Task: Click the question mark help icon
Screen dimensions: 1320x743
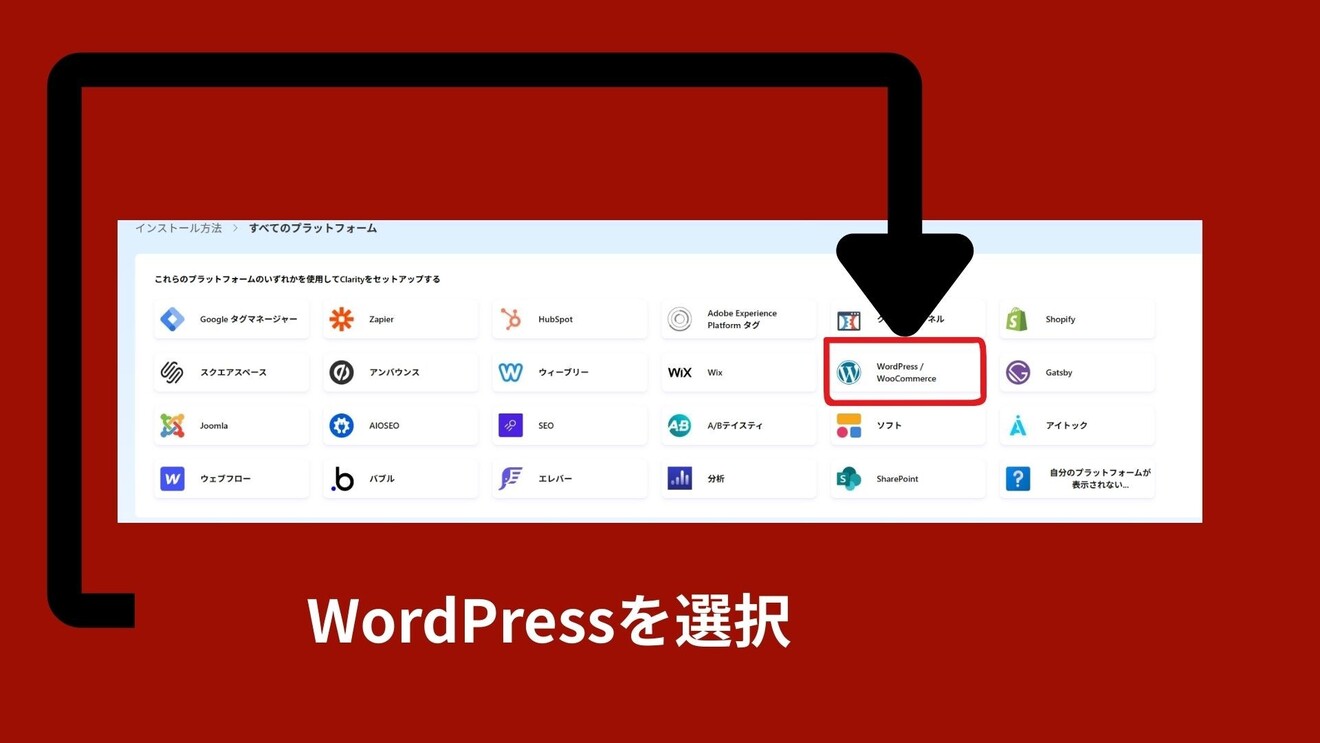Action: [x=1018, y=478]
